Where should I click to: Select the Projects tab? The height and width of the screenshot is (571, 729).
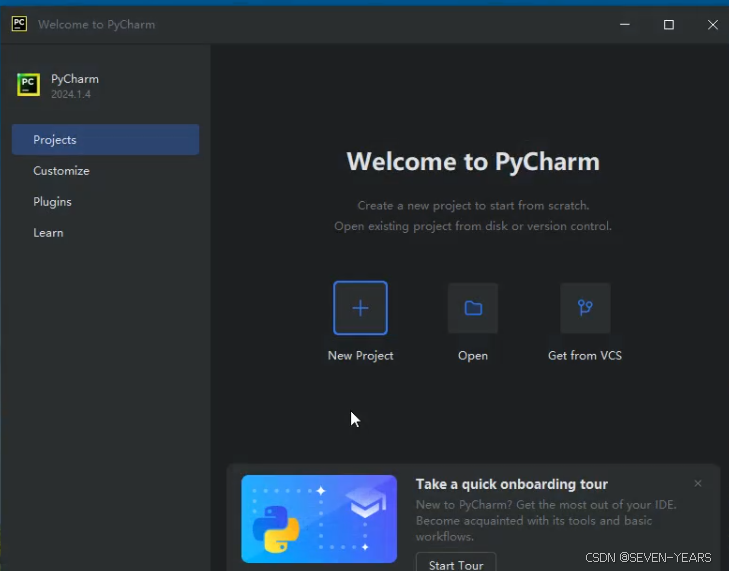tap(106, 139)
